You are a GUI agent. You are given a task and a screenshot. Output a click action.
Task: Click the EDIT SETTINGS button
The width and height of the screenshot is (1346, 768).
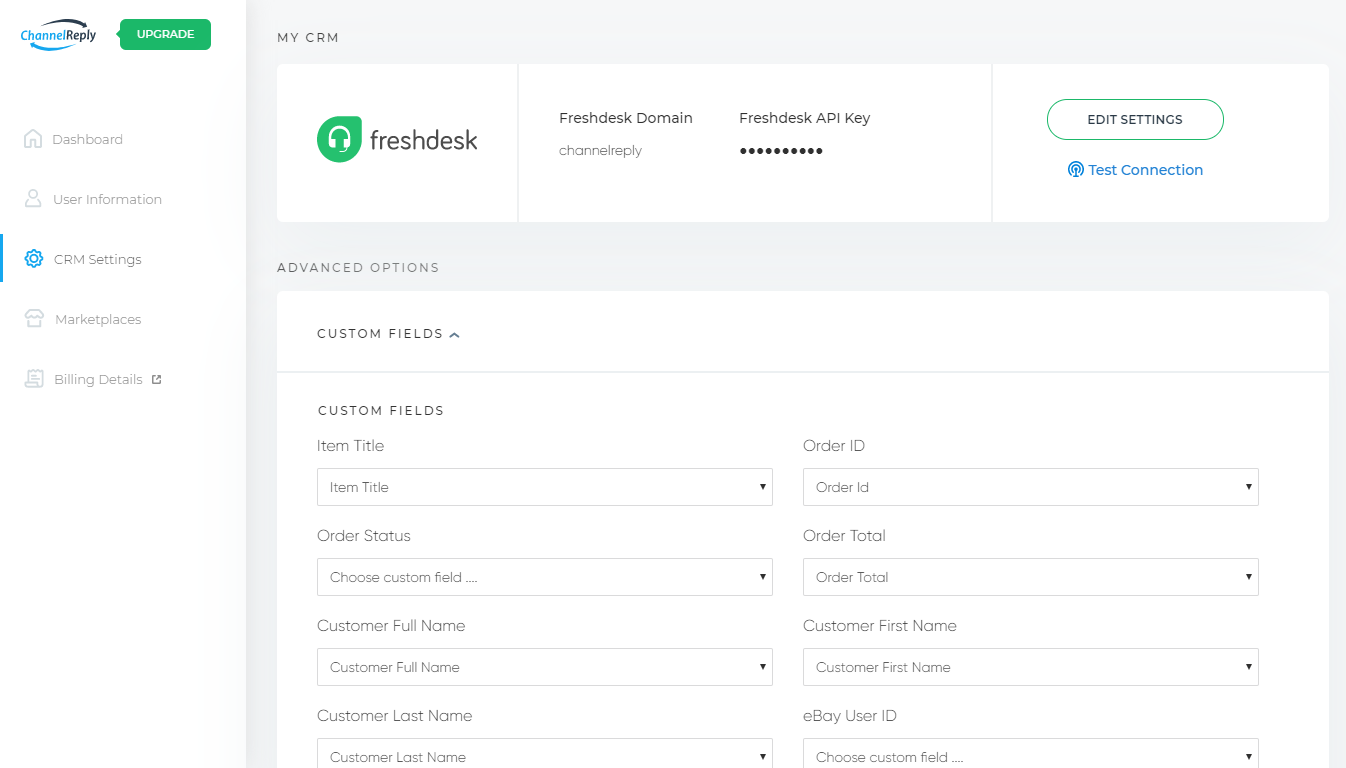[1135, 119]
